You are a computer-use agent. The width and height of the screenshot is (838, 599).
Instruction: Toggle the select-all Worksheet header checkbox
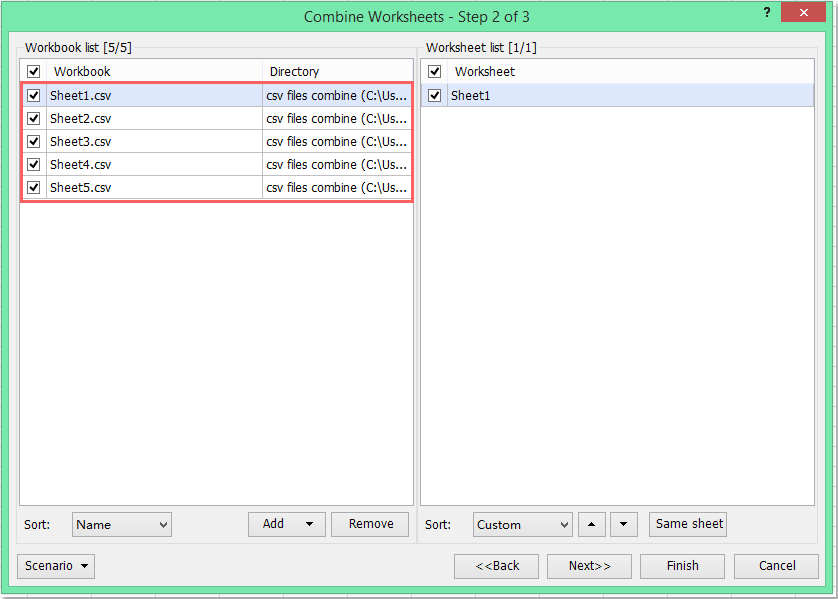point(434,71)
